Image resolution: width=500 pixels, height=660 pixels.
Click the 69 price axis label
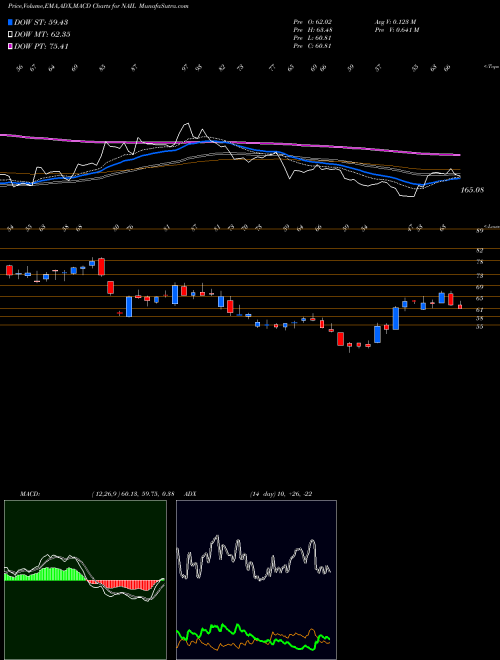479,287
